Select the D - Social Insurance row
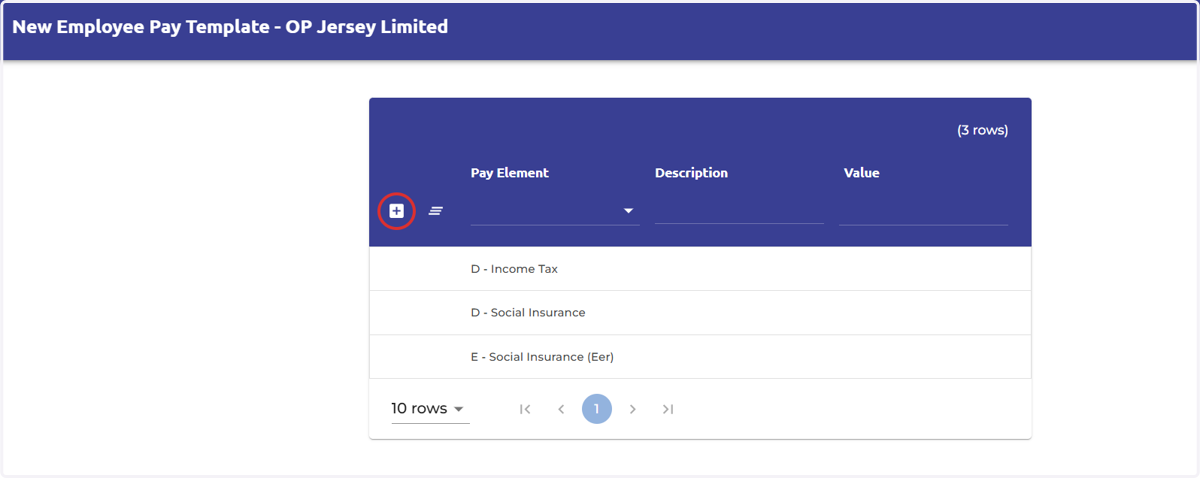The image size is (1200, 478). (x=700, y=313)
